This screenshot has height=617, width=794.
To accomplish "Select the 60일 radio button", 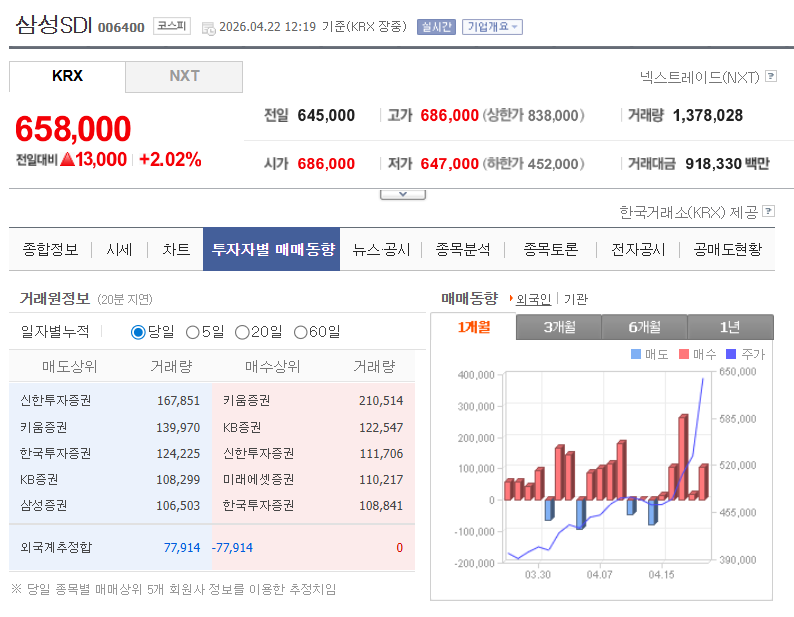I will tap(301, 332).
